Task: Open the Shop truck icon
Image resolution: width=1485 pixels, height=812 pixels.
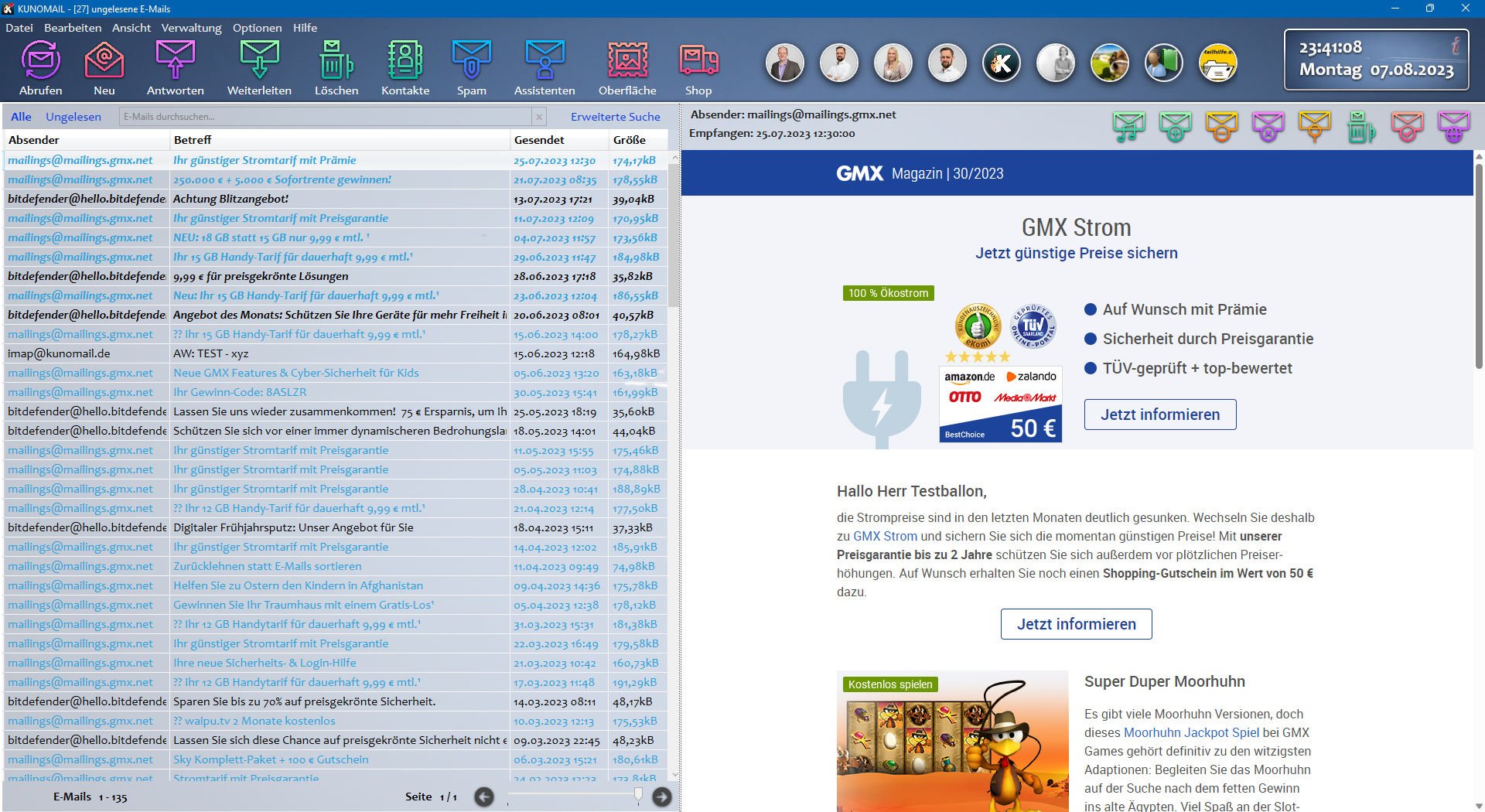Action: pos(698,60)
